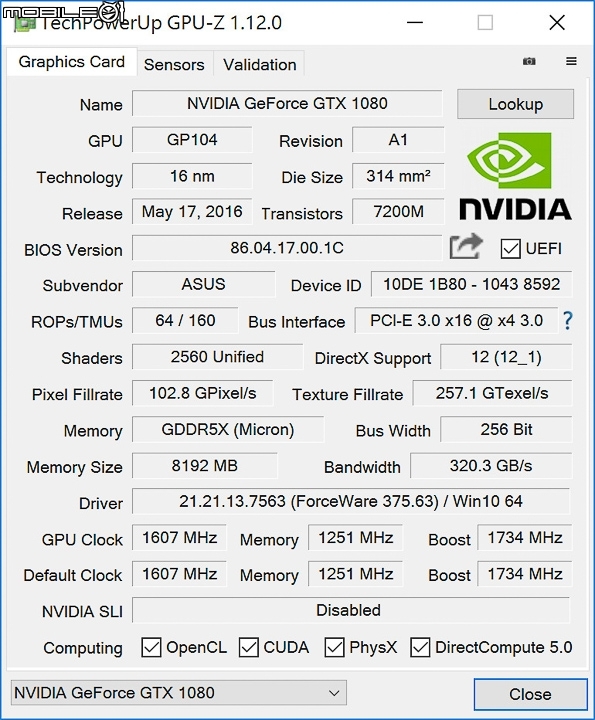Click the Close button at the bottom
The height and width of the screenshot is (720, 595).
coord(530,694)
